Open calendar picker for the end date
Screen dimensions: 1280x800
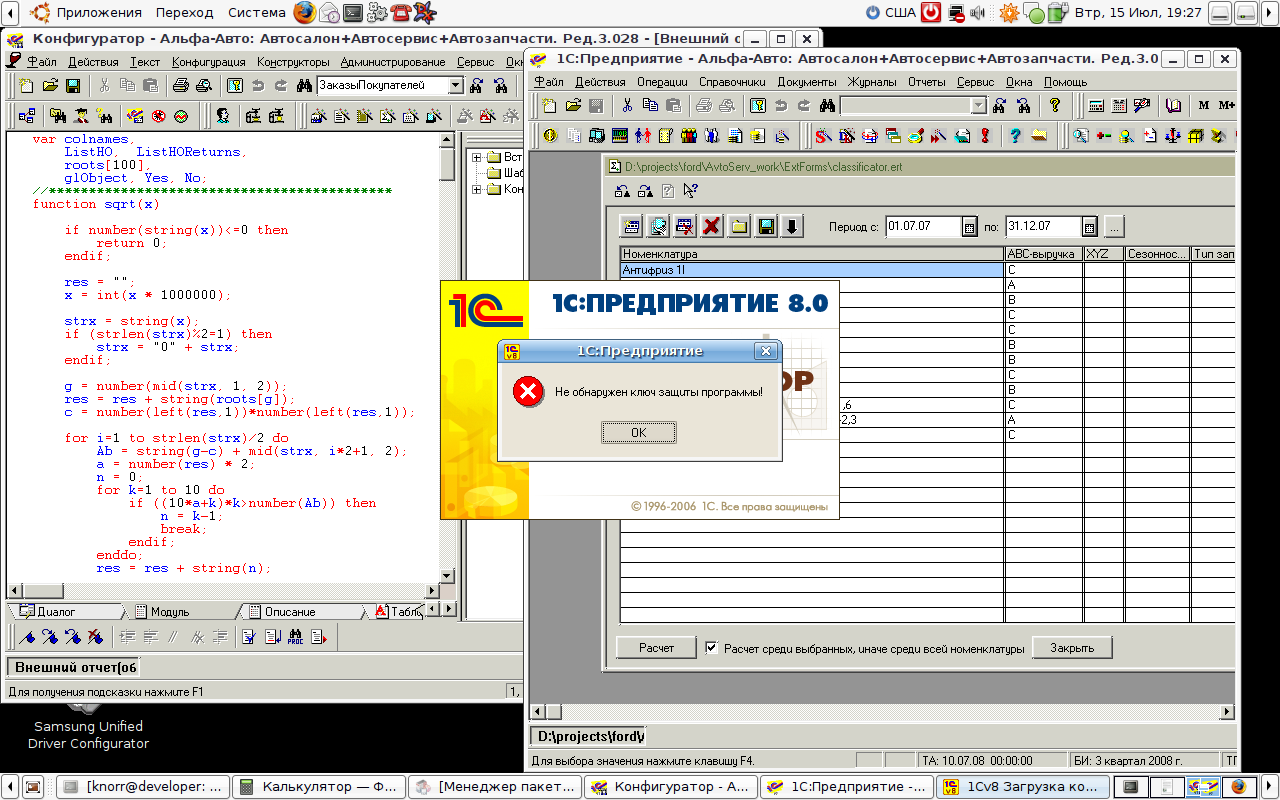click(1089, 227)
